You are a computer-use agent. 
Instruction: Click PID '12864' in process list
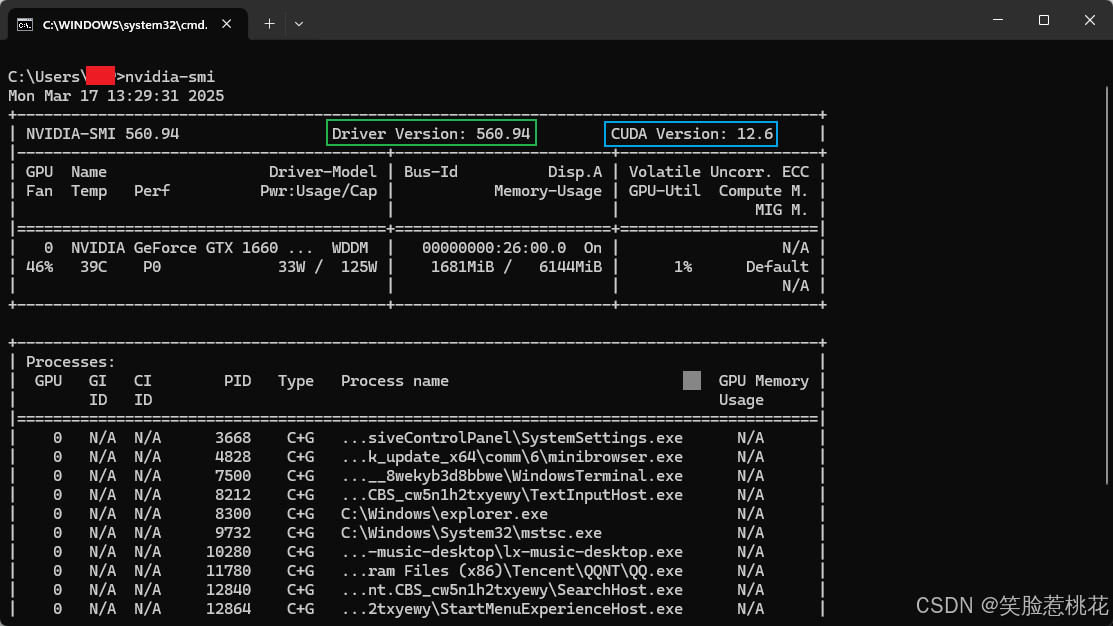pos(229,609)
